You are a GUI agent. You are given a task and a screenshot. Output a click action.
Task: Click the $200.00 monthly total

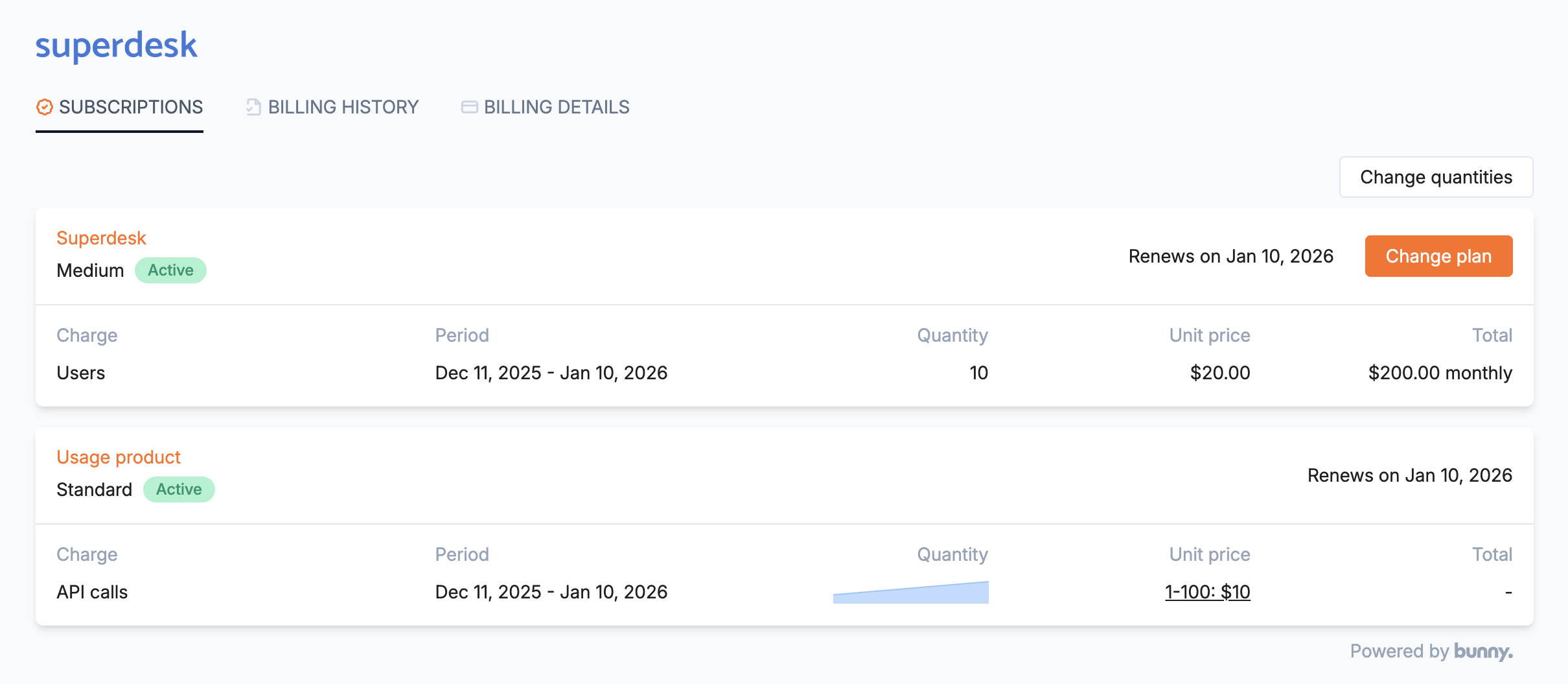coord(1440,373)
